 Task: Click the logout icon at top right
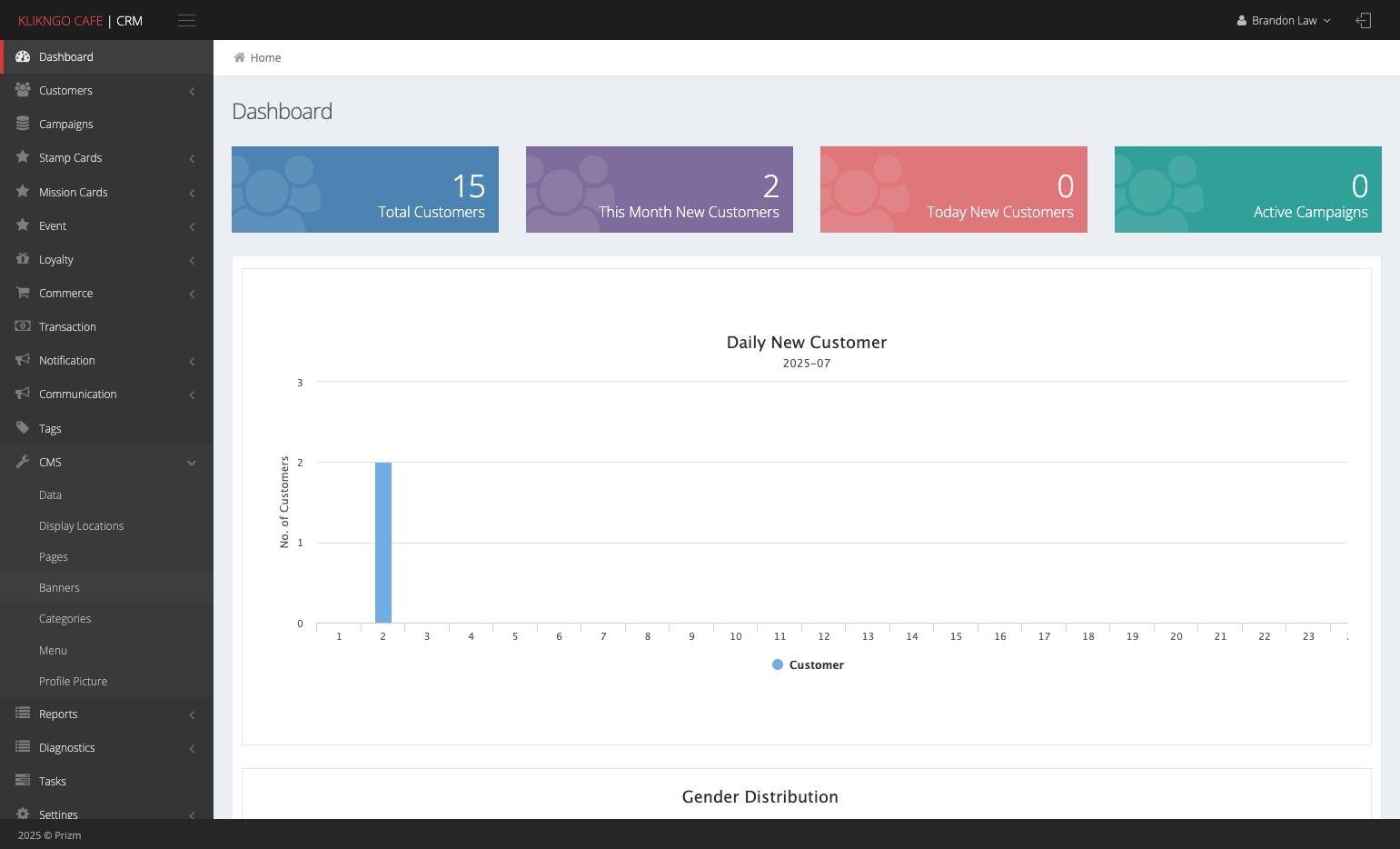tap(1363, 20)
